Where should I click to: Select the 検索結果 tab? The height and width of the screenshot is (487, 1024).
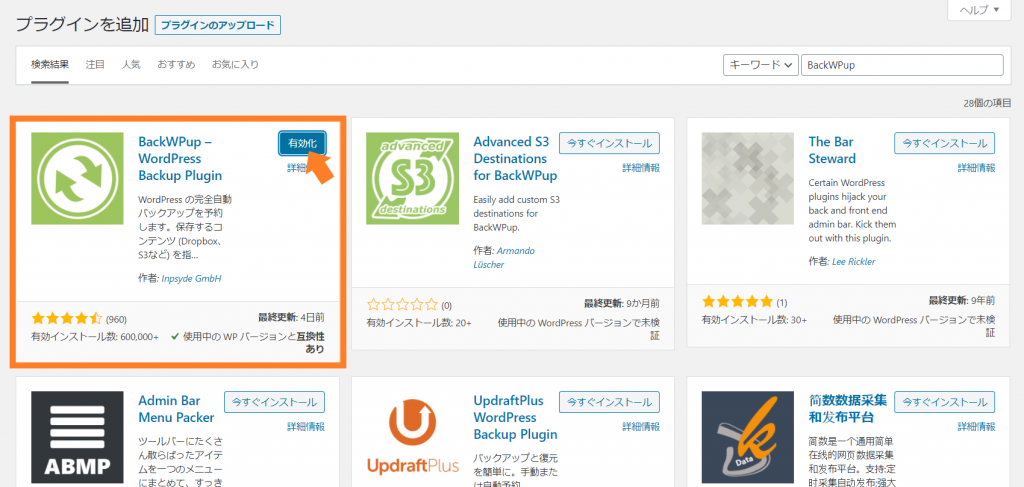coord(50,65)
